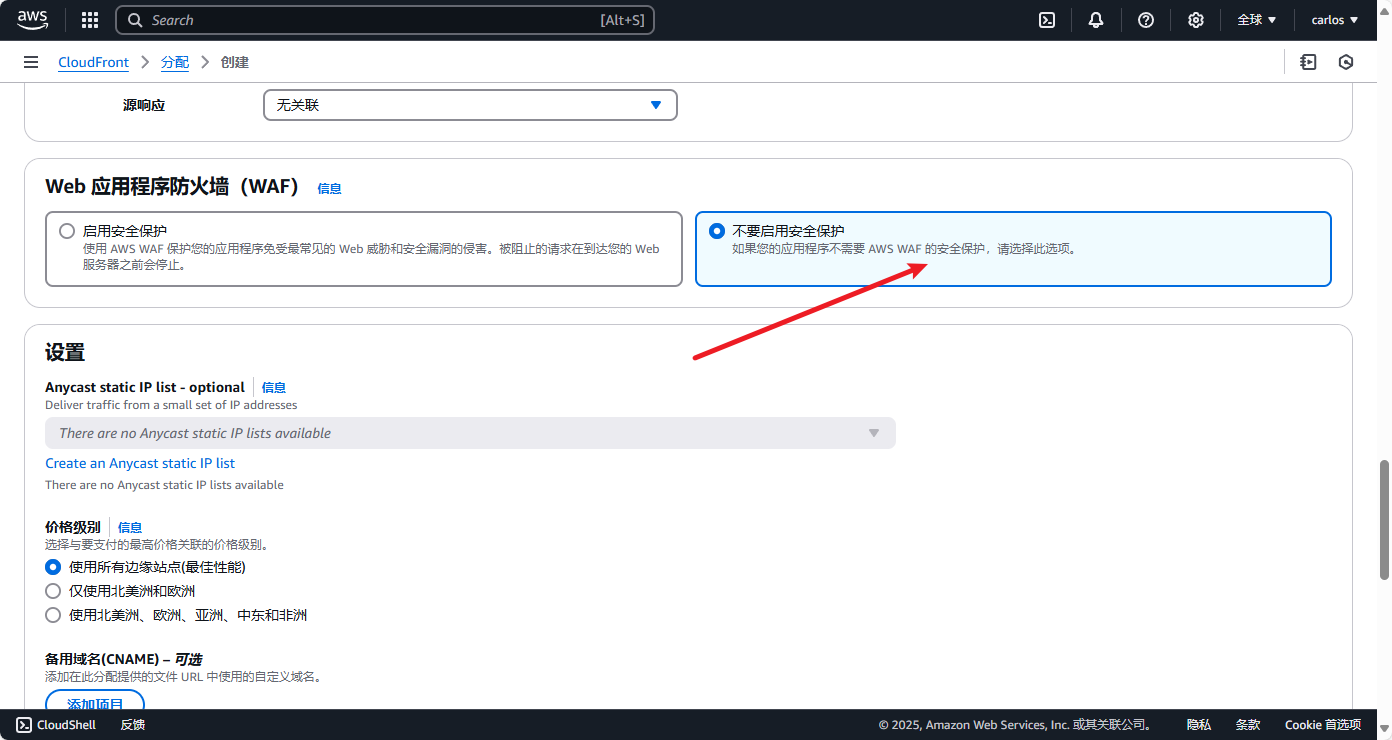Open CloudShell in the footer bar
The width and height of the screenshot is (1392, 740).
56,725
